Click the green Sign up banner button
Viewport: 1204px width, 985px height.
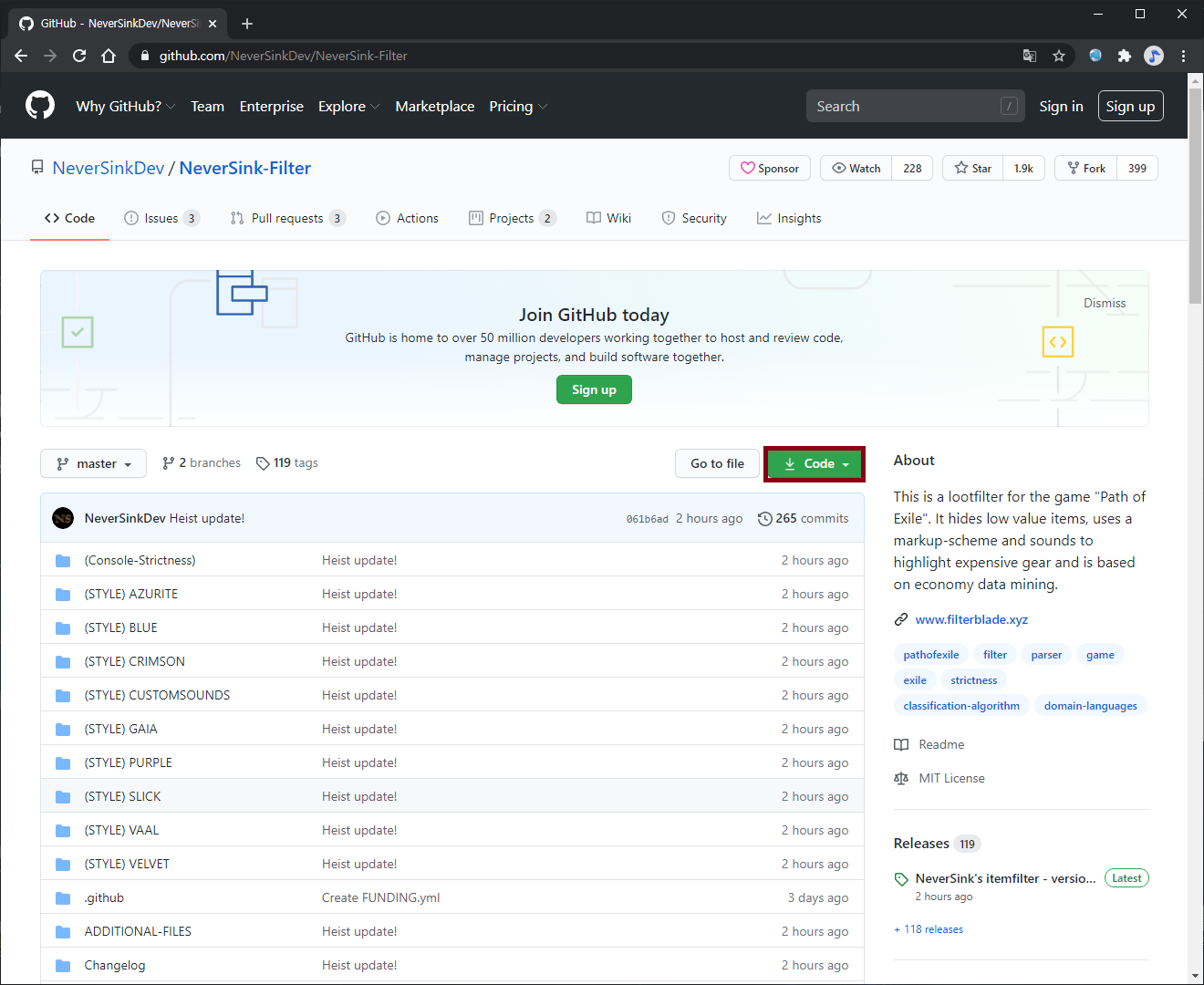594,389
